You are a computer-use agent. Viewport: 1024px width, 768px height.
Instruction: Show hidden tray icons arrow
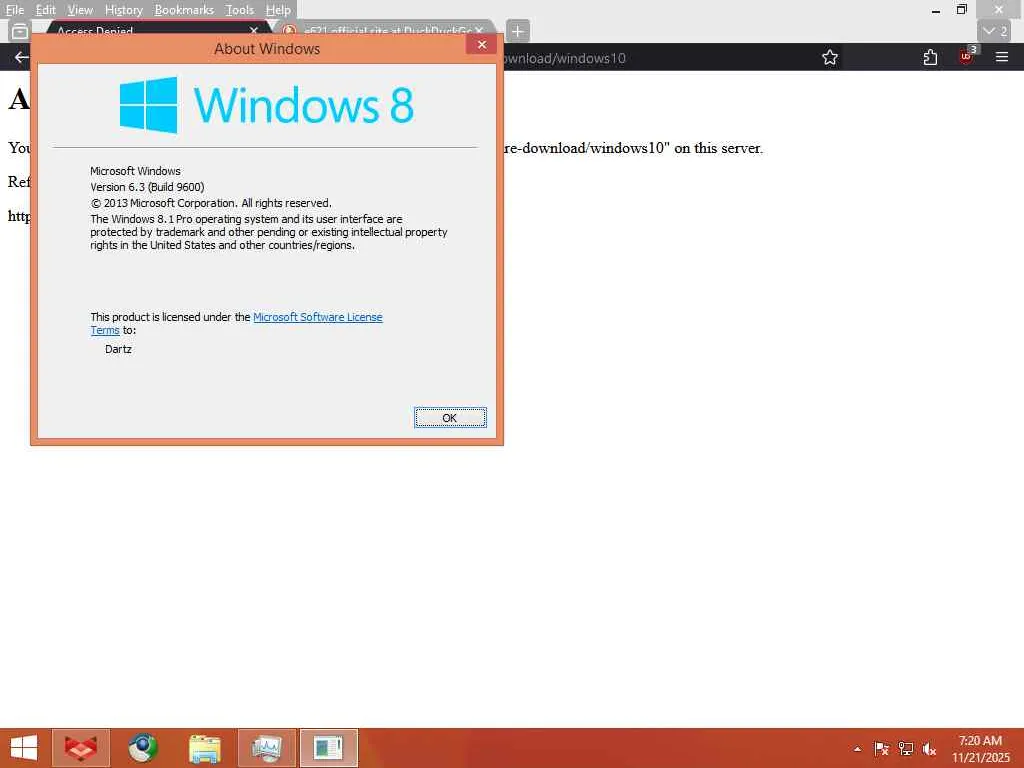(x=857, y=749)
